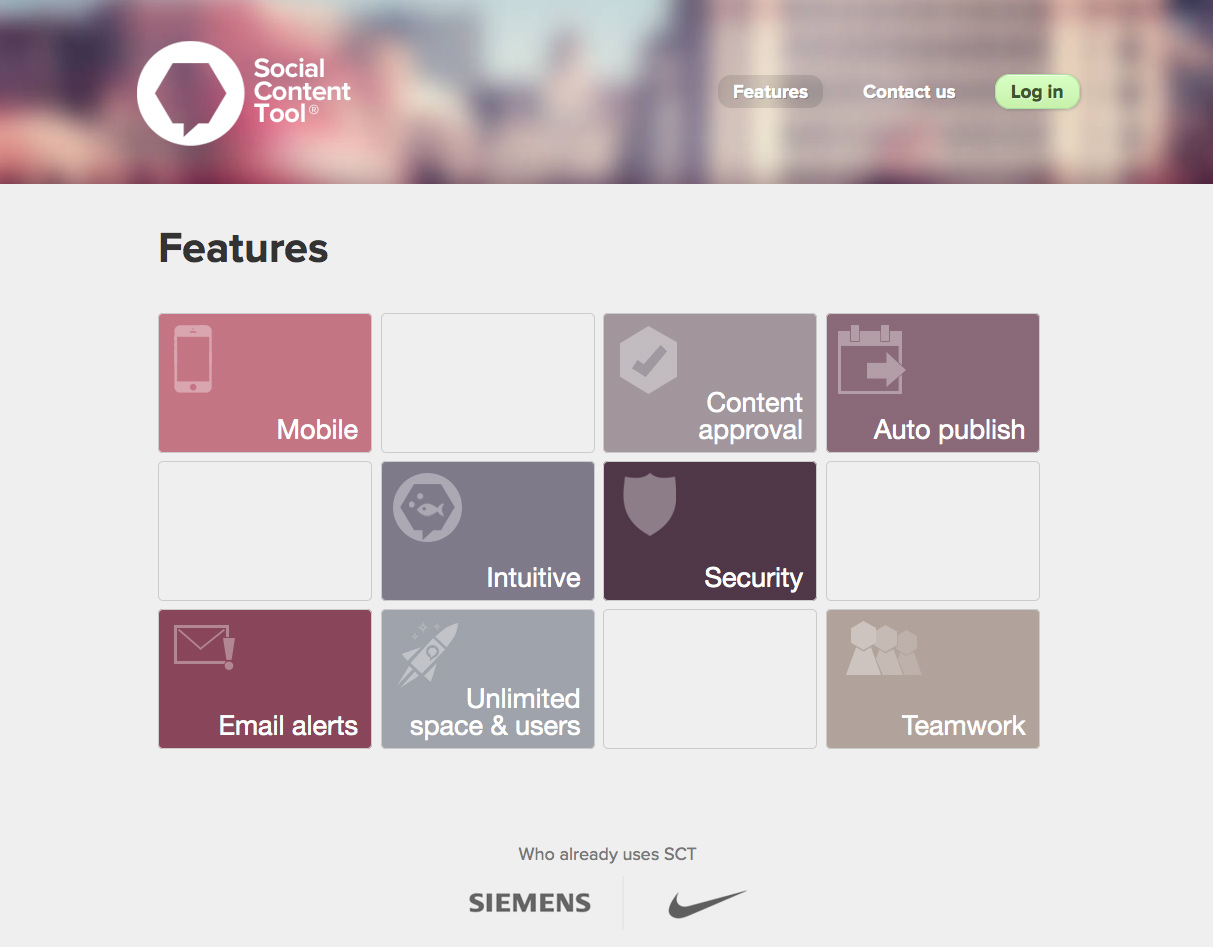Go to the Contact us page
The width and height of the screenshot is (1213, 947).
tap(909, 92)
